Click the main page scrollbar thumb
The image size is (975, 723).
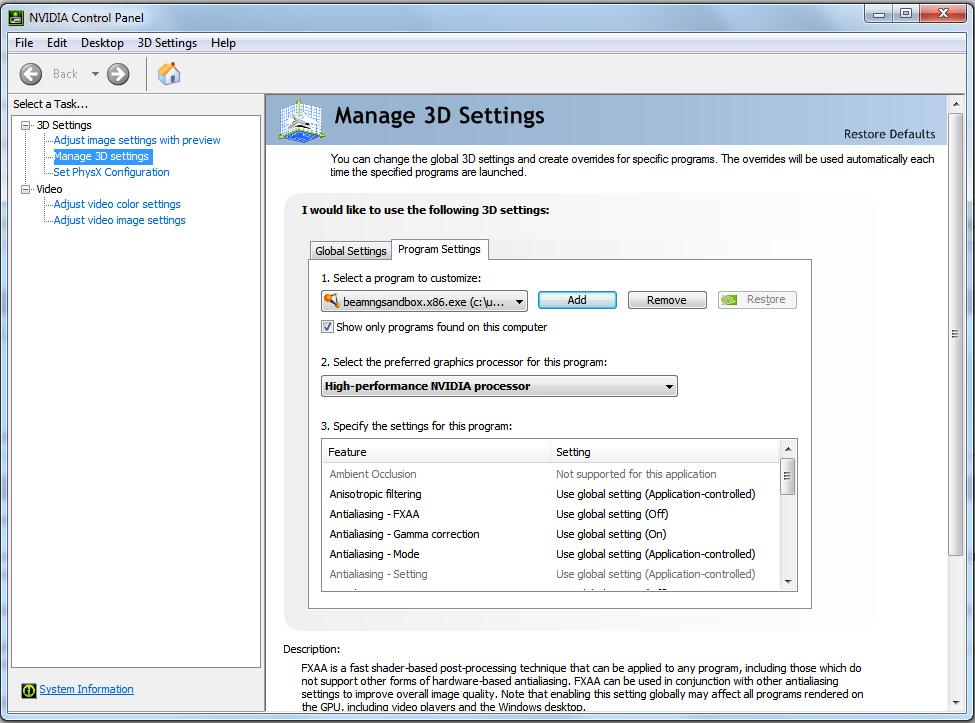[x=956, y=334]
